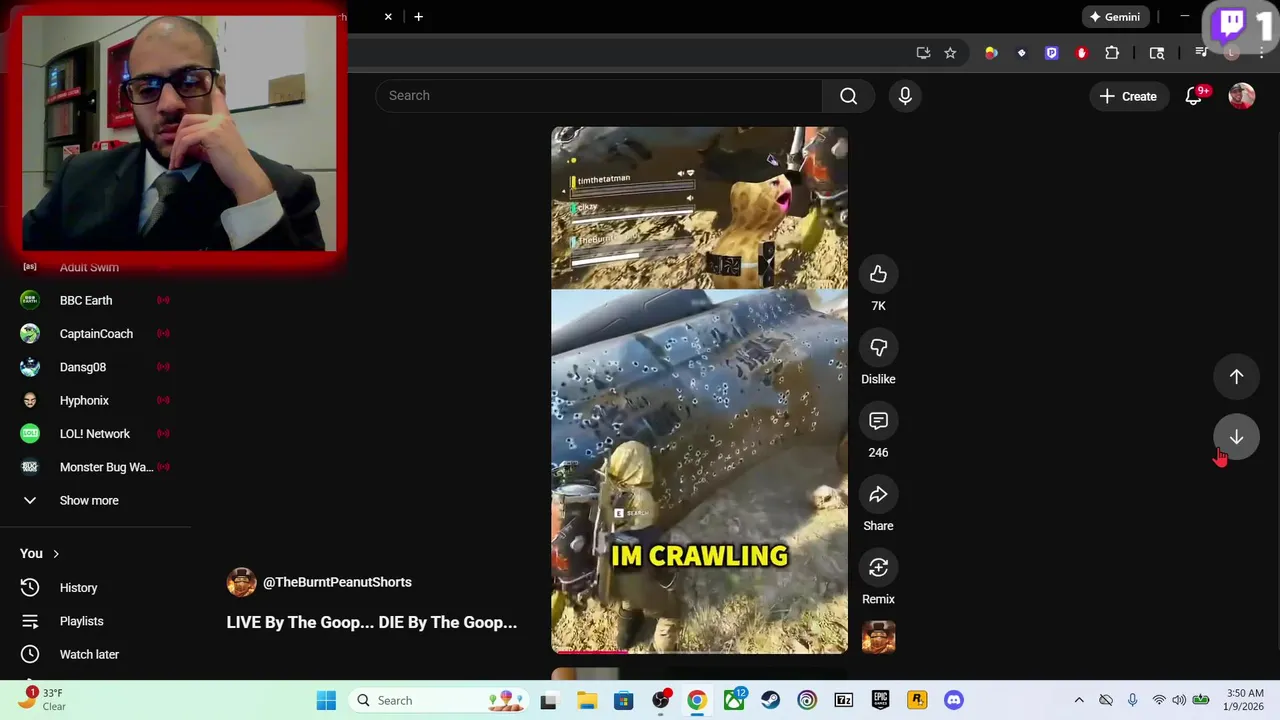Open the Xbox app from the taskbar
1280x720 pixels.
pos(734,700)
